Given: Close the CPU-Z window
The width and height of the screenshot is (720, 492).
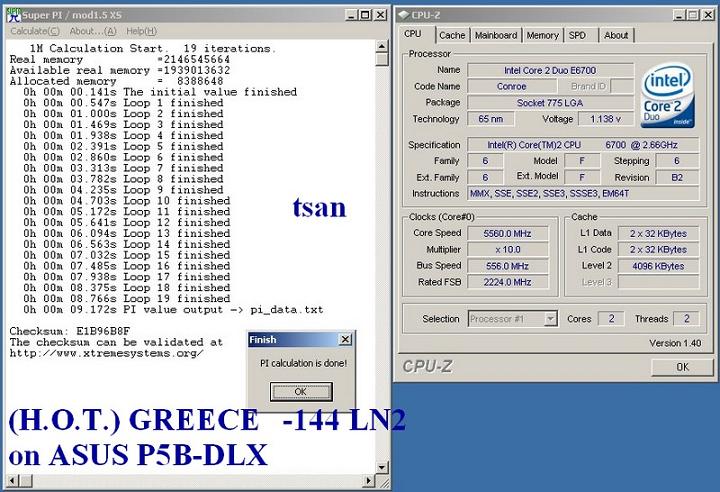Looking at the screenshot, I should click(709, 15).
